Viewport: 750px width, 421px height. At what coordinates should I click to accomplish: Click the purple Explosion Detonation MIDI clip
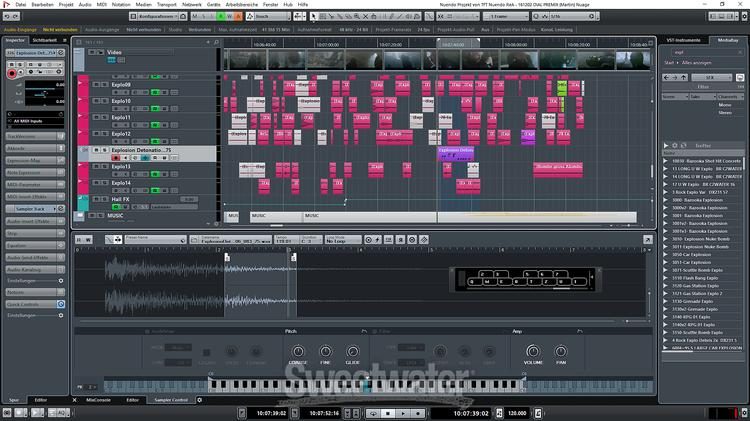(x=456, y=154)
